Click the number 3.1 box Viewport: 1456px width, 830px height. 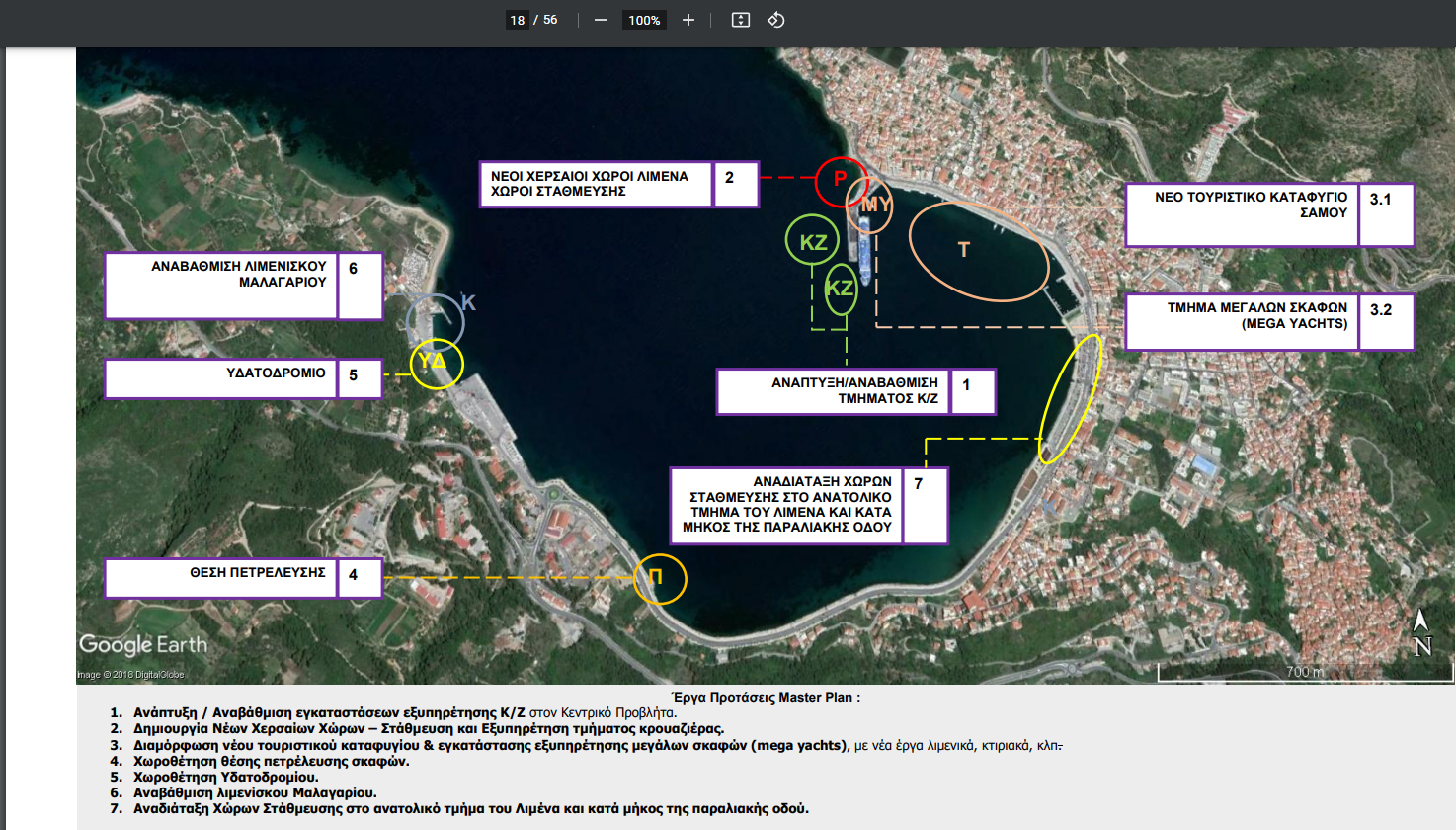[x=1386, y=213]
